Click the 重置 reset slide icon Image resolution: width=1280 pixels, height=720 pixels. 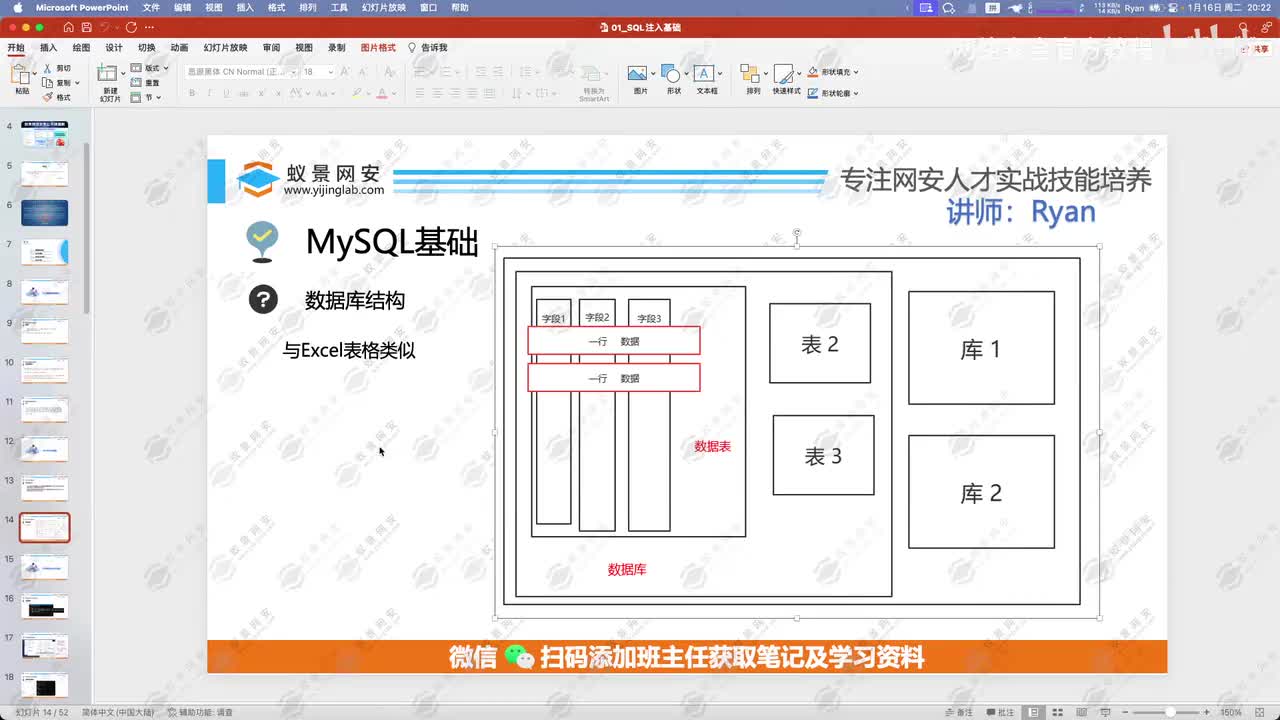138,83
